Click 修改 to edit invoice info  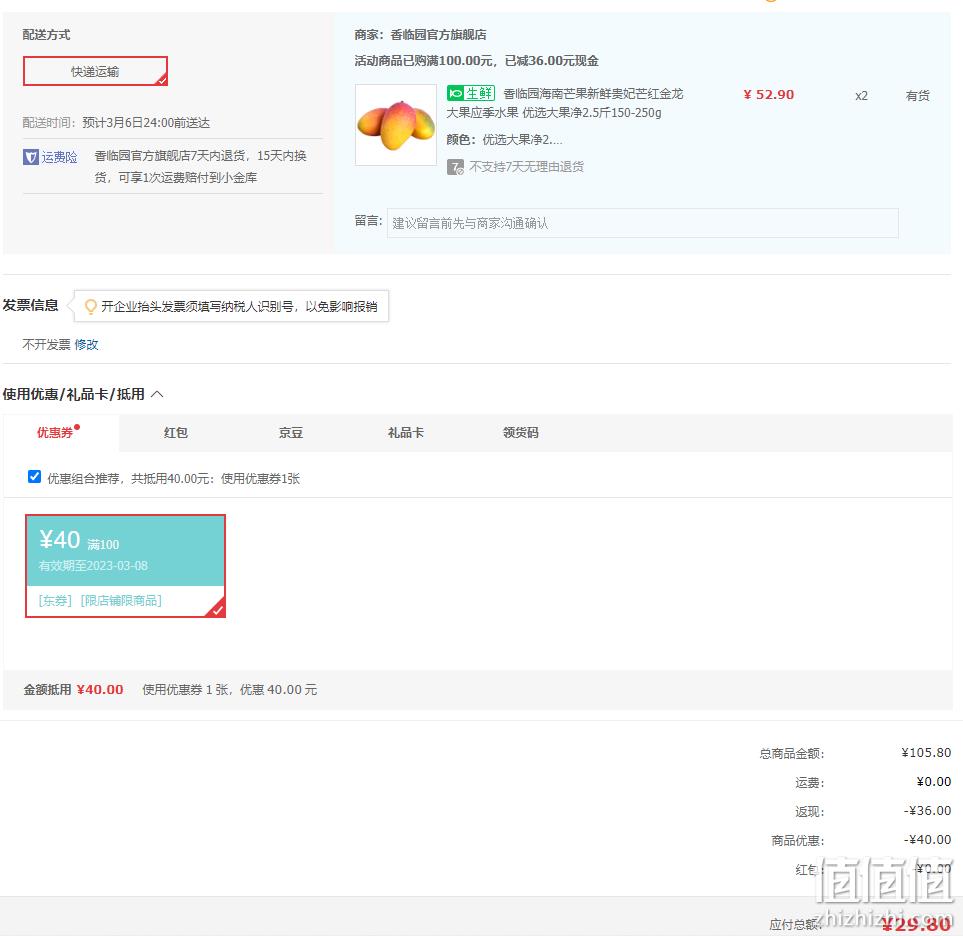coord(87,345)
